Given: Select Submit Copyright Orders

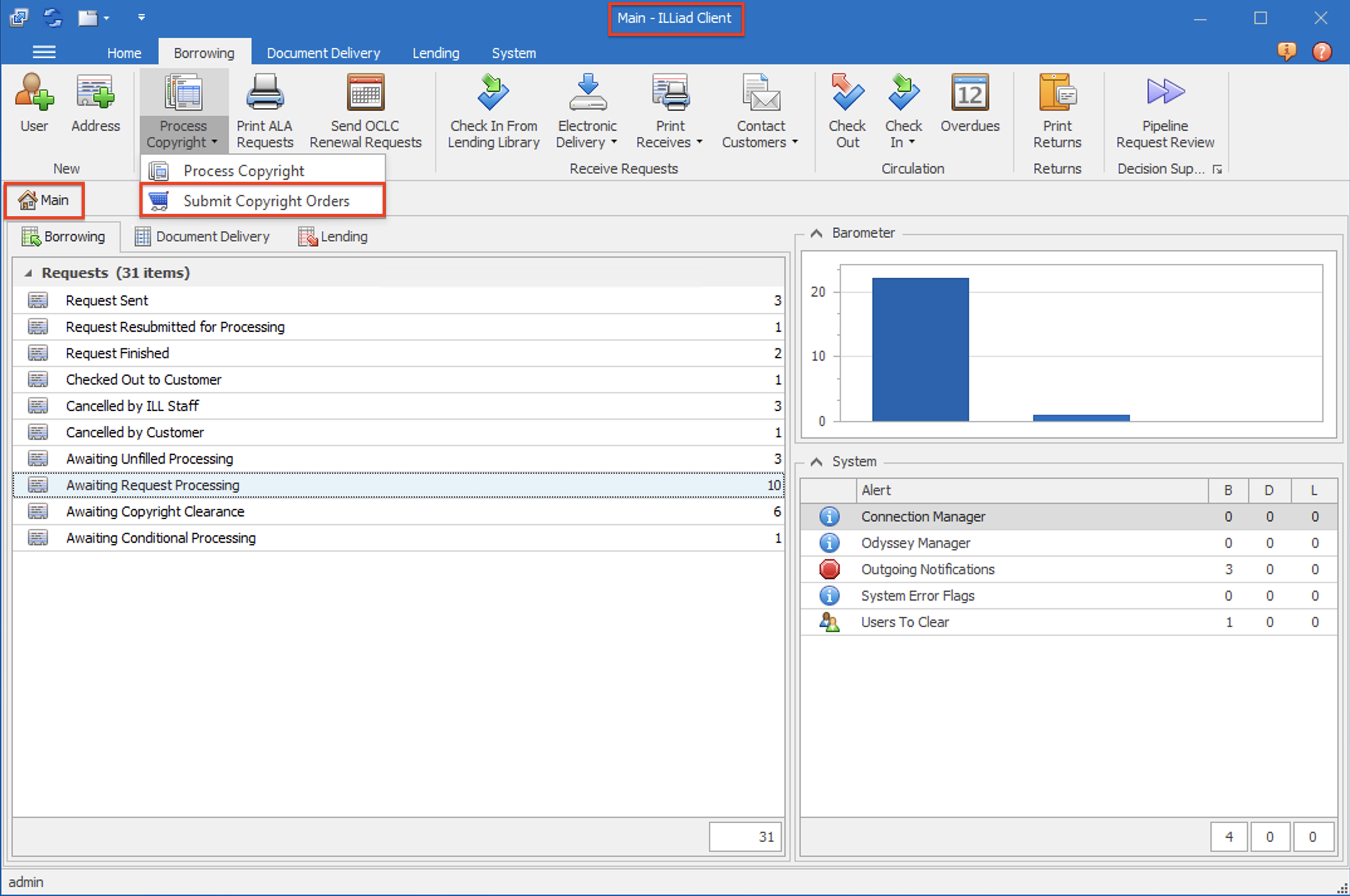Looking at the screenshot, I should point(266,200).
